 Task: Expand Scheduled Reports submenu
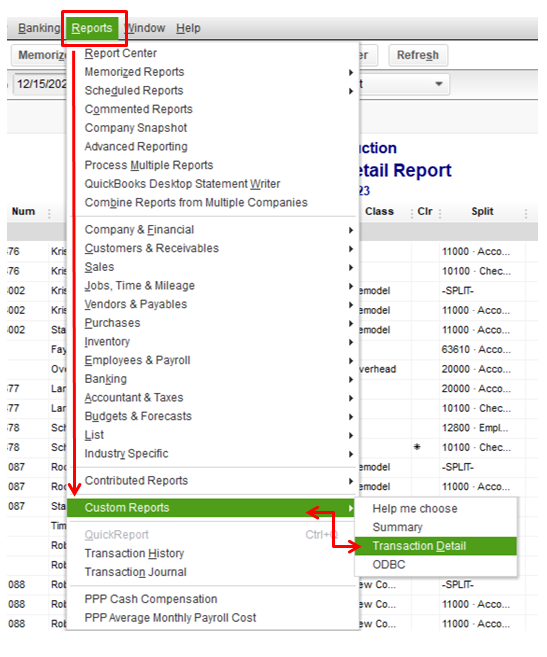coord(213,91)
